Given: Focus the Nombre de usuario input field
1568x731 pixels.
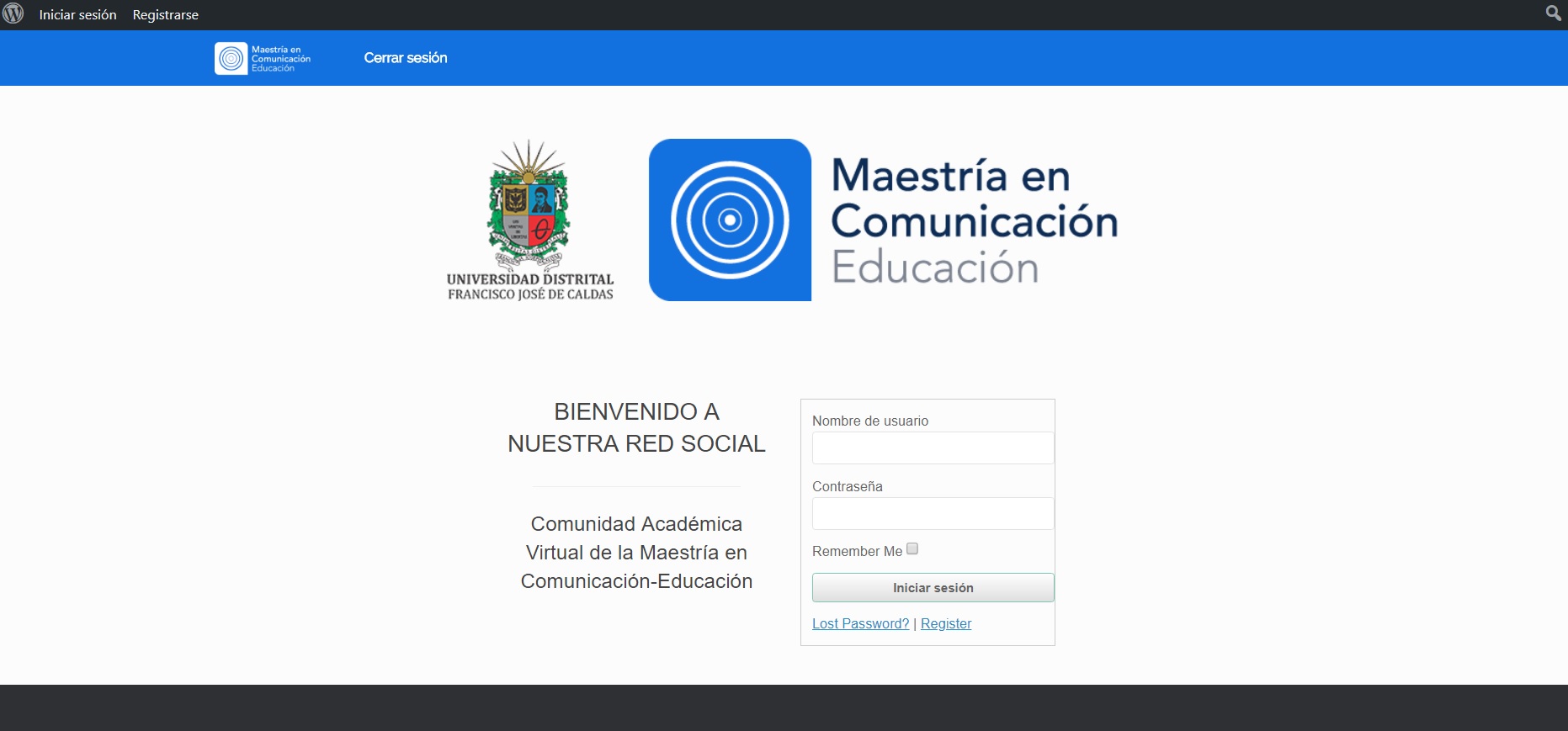Looking at the screenshot, I should coord(933,448).
